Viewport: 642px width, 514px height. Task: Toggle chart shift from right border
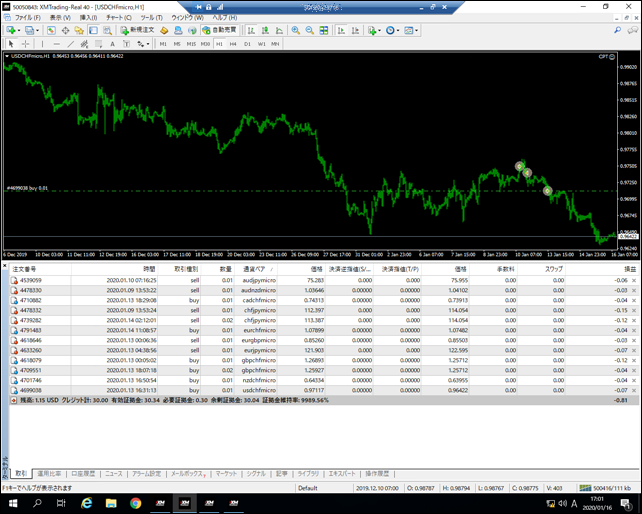[355, 30]
